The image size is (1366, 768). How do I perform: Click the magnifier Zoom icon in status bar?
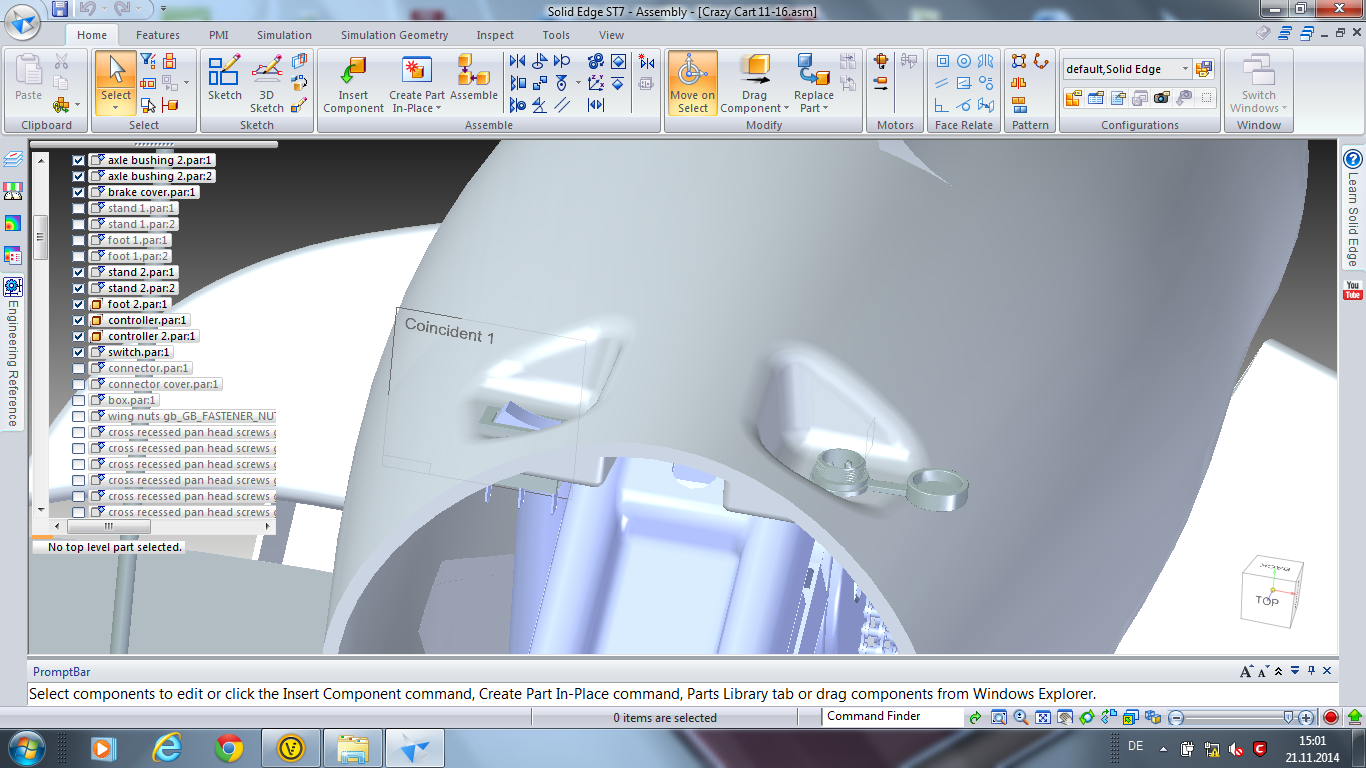1021,717
